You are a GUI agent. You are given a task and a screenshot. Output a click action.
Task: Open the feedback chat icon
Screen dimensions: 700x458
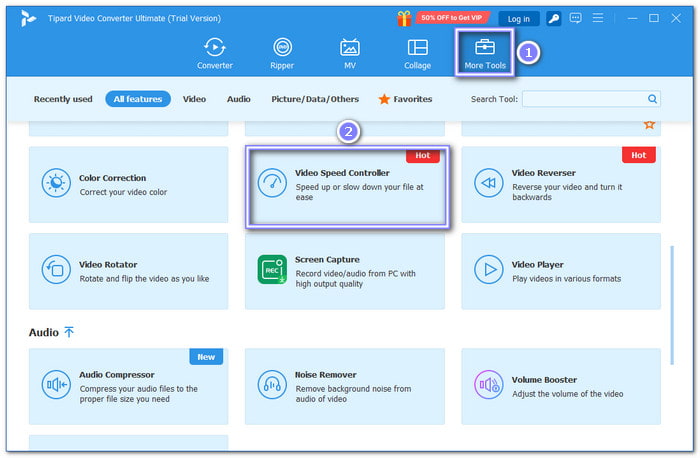pos(575,18)
